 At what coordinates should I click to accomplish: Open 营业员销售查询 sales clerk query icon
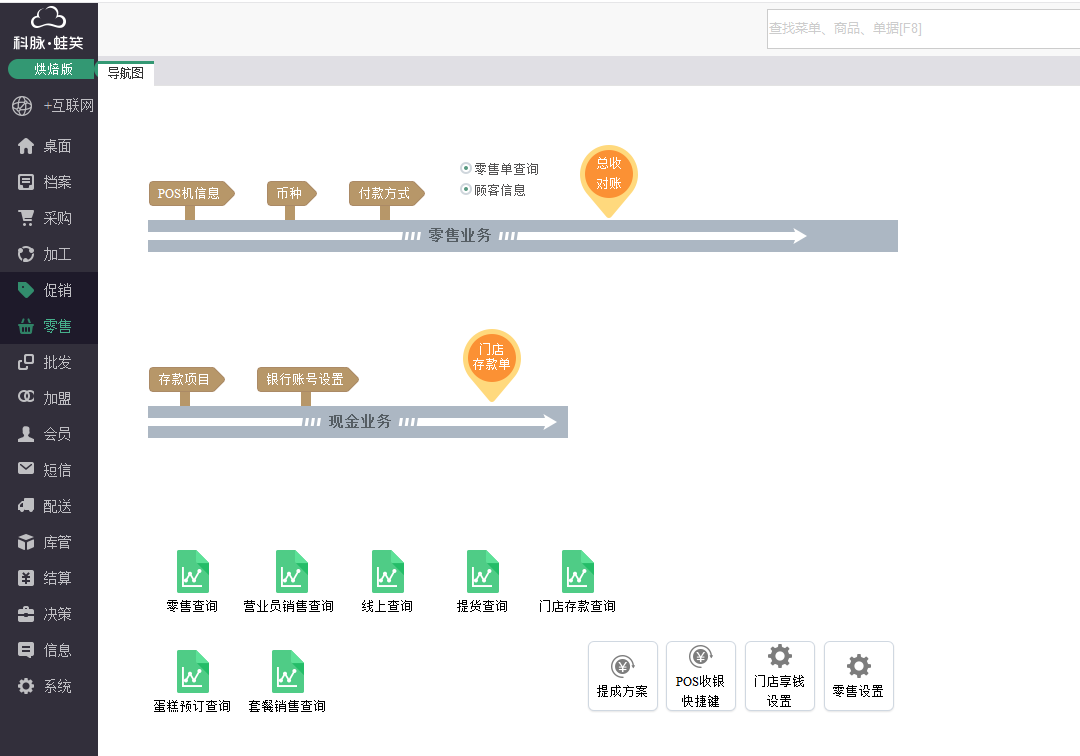tap(291, 573)
